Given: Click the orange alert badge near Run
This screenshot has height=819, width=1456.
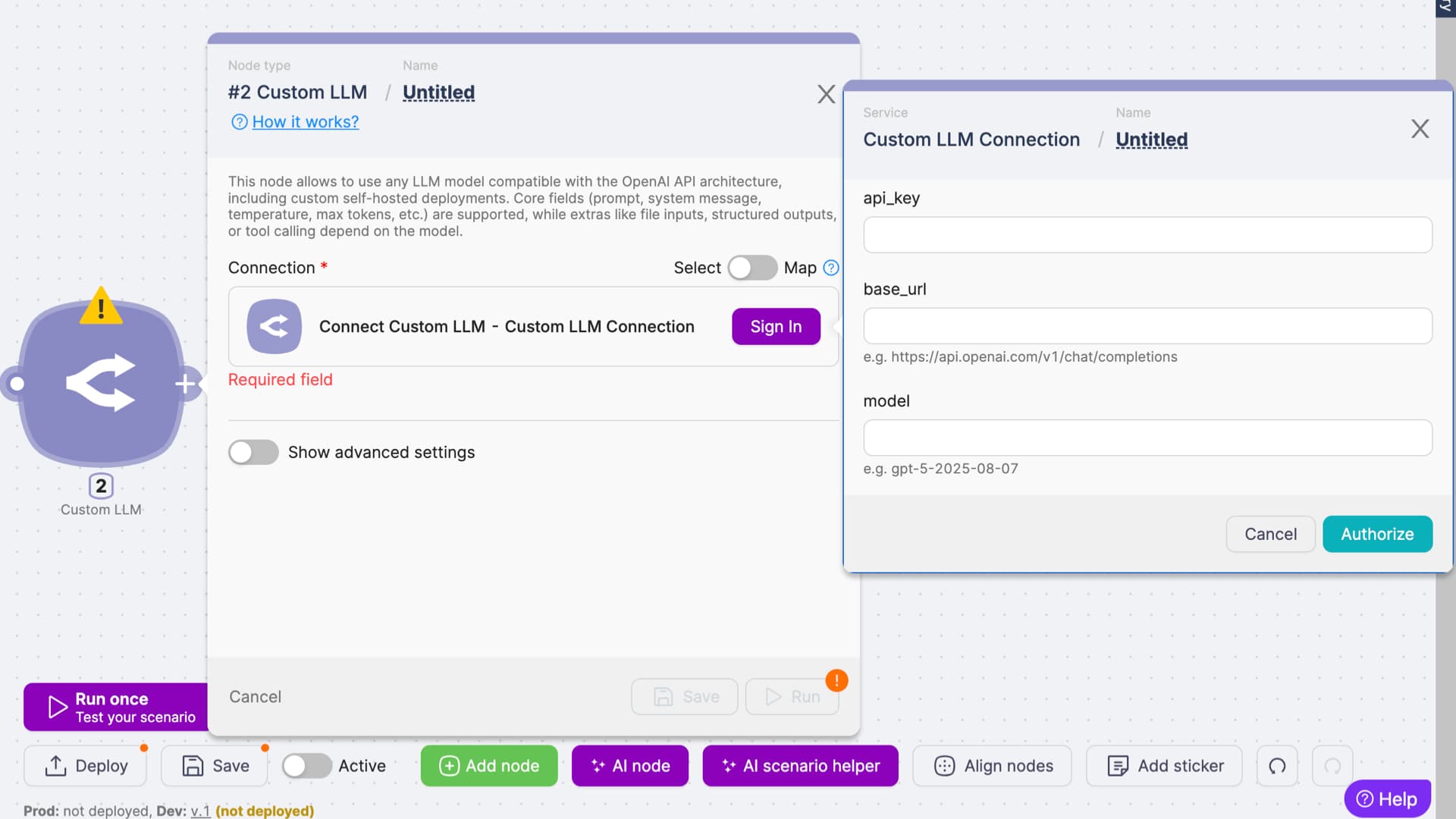Looking at the screenshot, I should [836, 680].
